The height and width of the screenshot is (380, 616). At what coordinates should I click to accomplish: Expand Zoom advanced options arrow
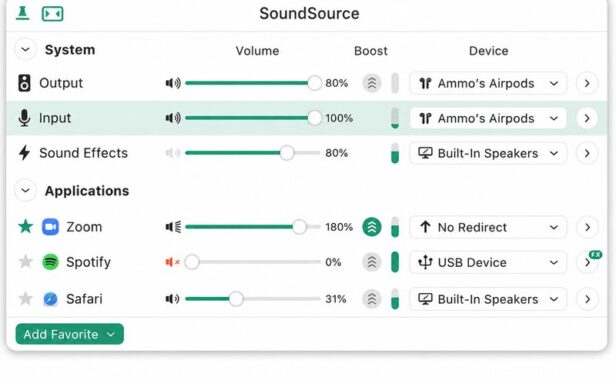click(587, 227)
